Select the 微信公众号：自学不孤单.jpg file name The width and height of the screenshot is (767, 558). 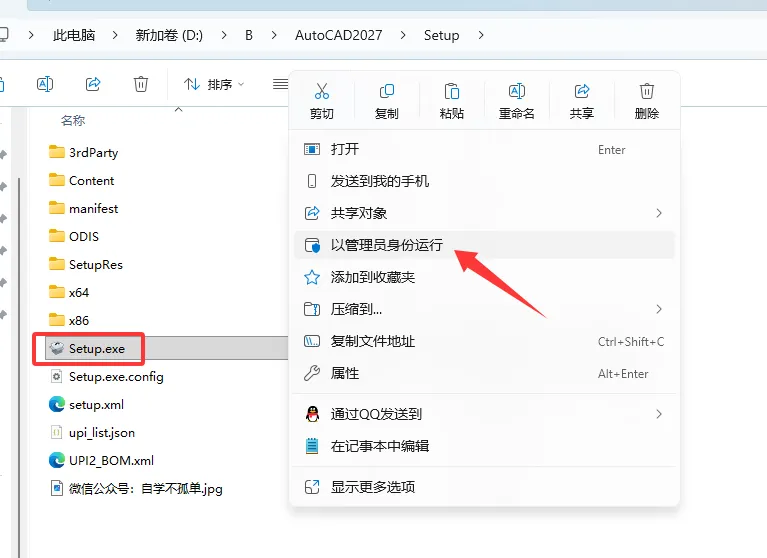(146, 489)
